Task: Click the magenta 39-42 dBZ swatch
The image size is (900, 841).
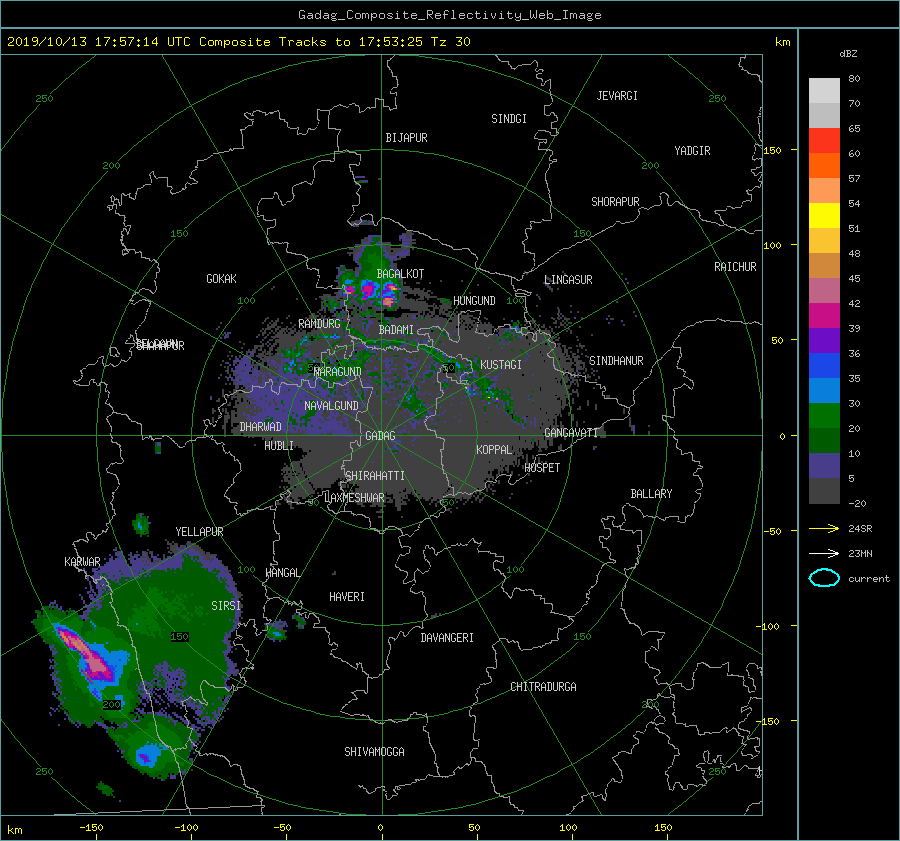Action: [824, 316]
